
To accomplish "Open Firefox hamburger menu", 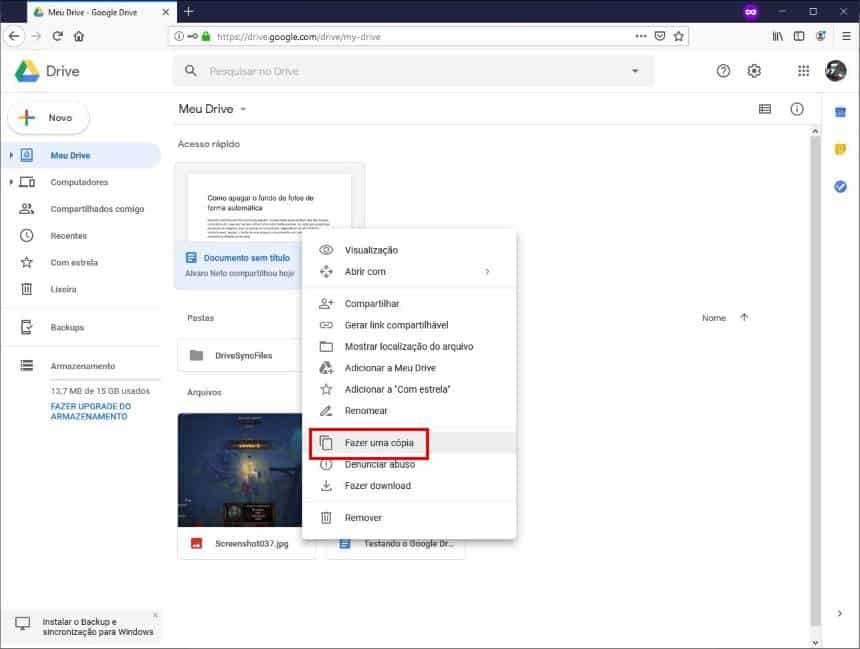I will (x=846, y=36).
